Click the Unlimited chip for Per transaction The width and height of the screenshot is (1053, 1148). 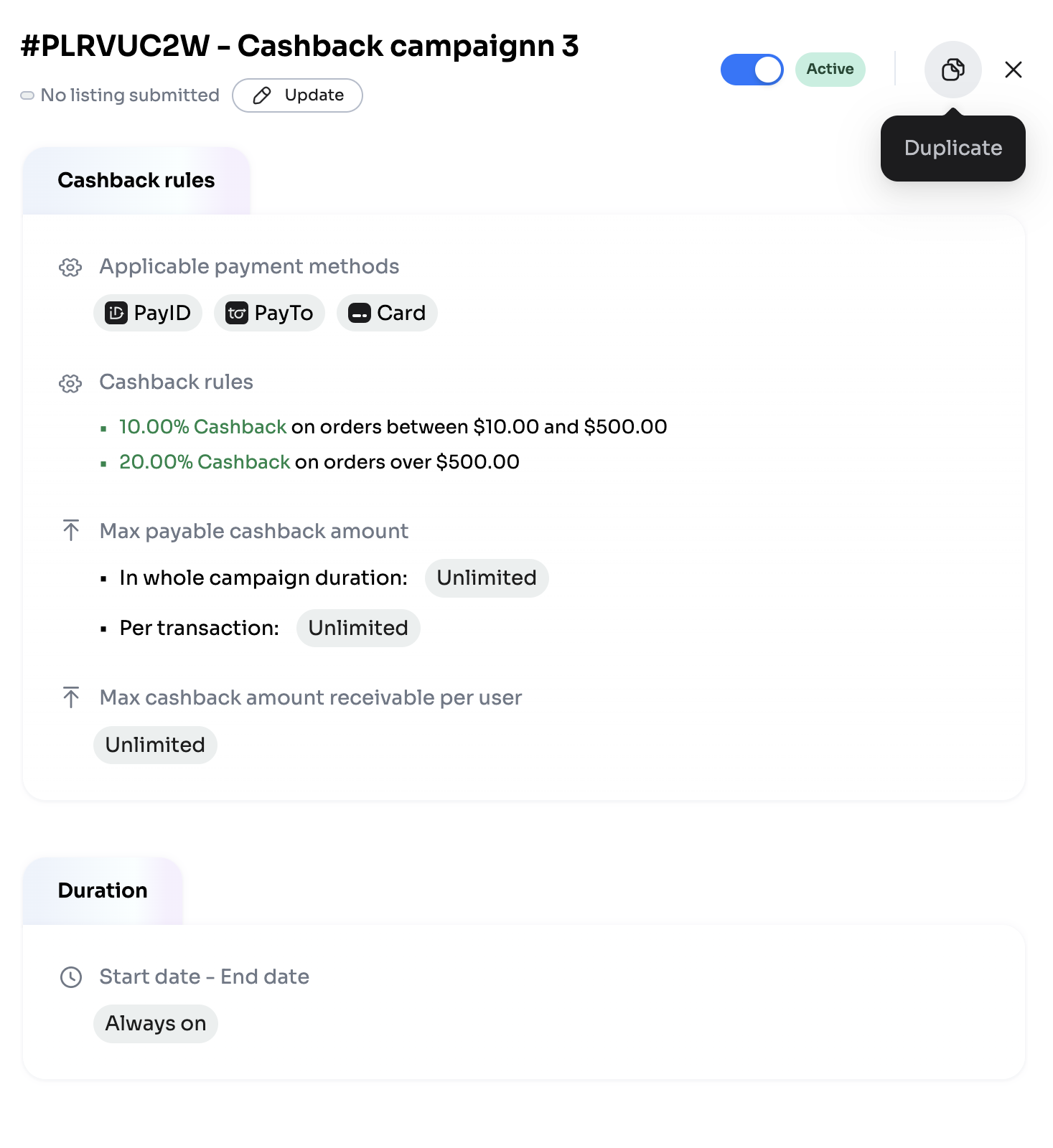[358, 629]
